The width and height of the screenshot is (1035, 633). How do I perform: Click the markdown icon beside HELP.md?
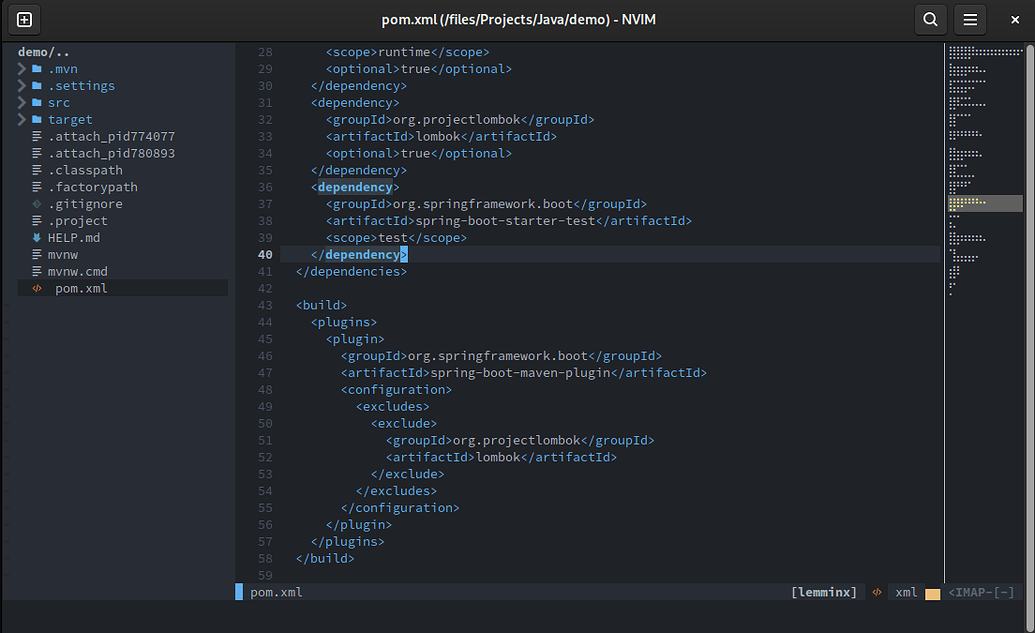(37, 237)
